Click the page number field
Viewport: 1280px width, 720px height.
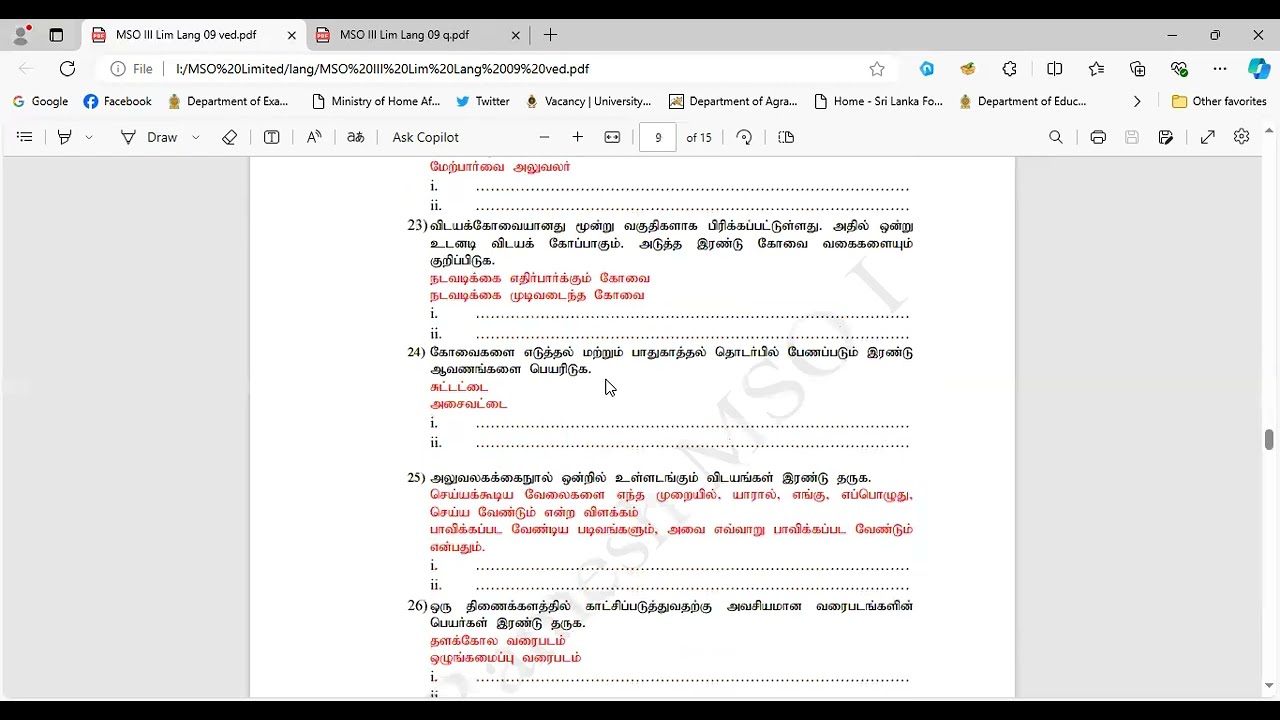click(x=658, y=137)
